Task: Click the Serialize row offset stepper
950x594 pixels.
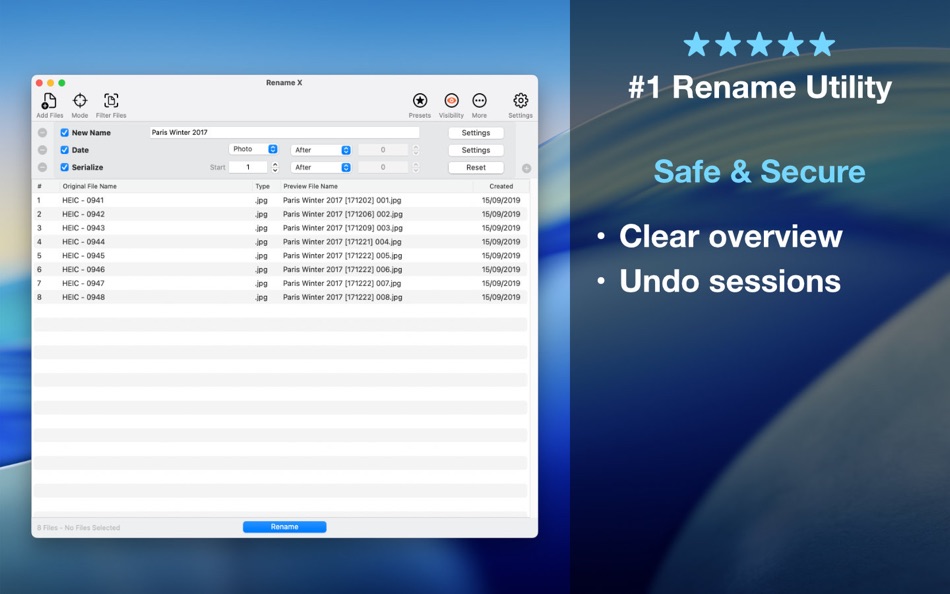Action: (416, 167)
